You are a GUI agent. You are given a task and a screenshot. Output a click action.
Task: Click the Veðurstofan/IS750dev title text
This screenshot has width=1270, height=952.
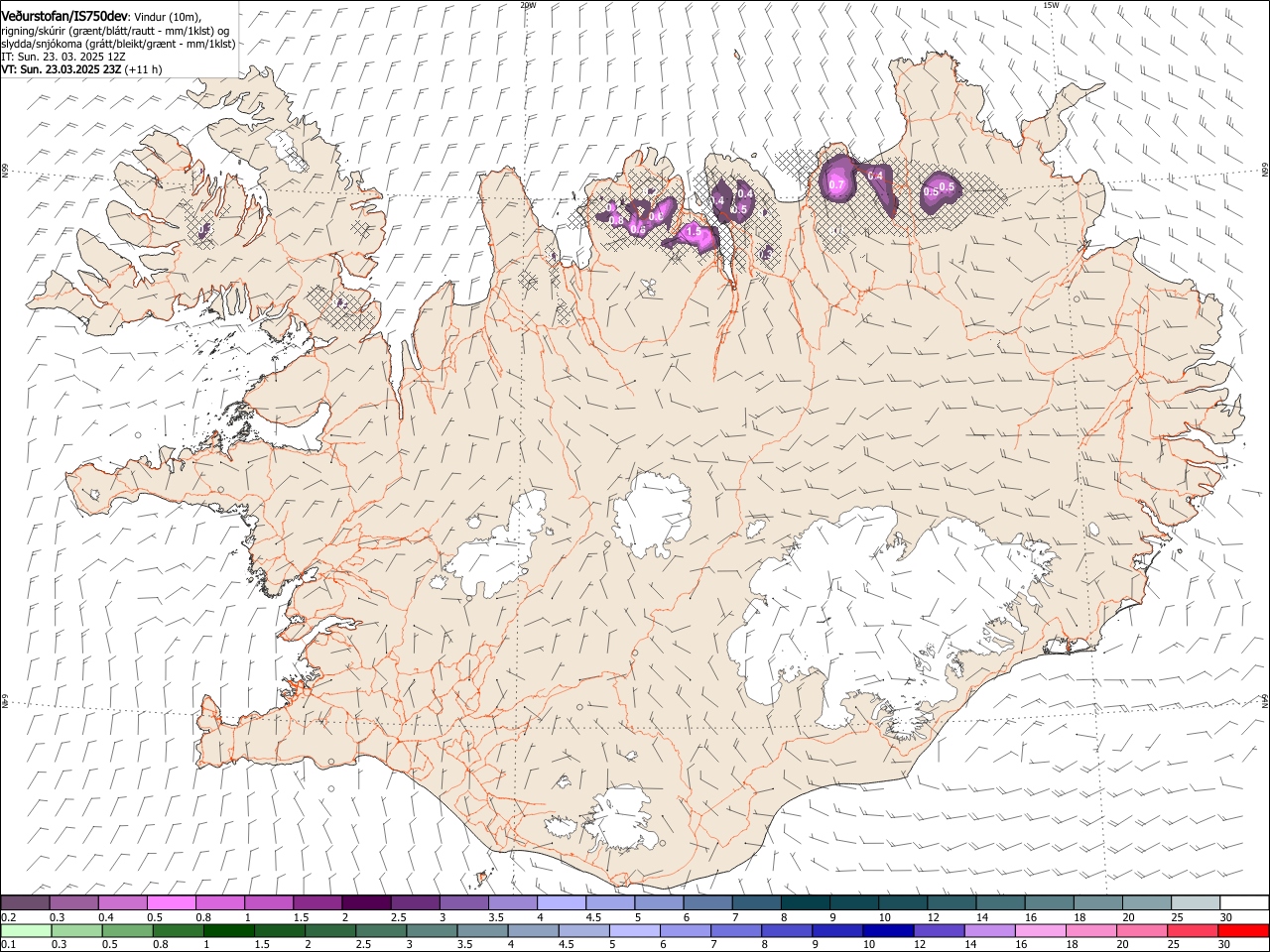tap(64, 16)
